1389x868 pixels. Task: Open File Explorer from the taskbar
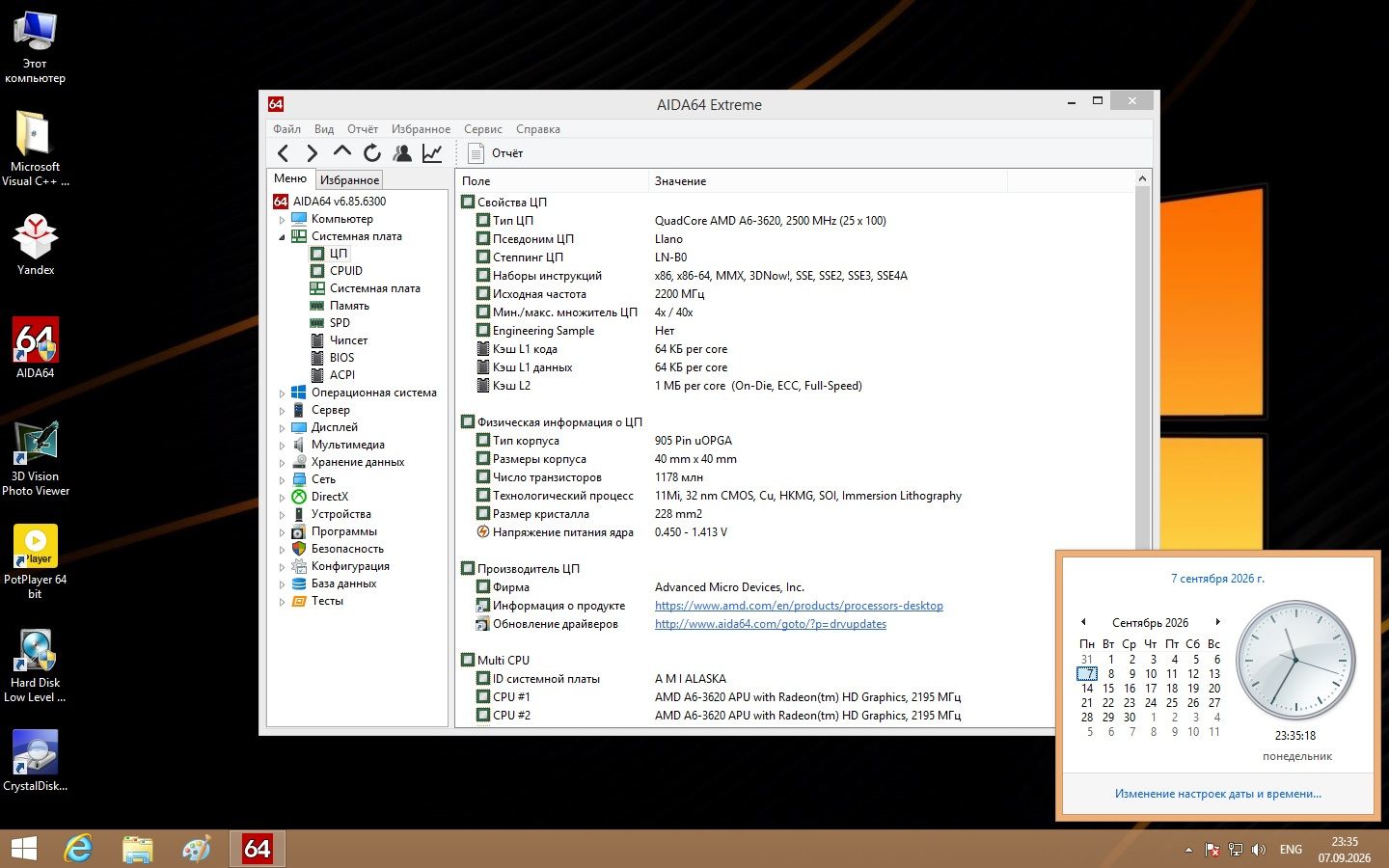point(138,849)
